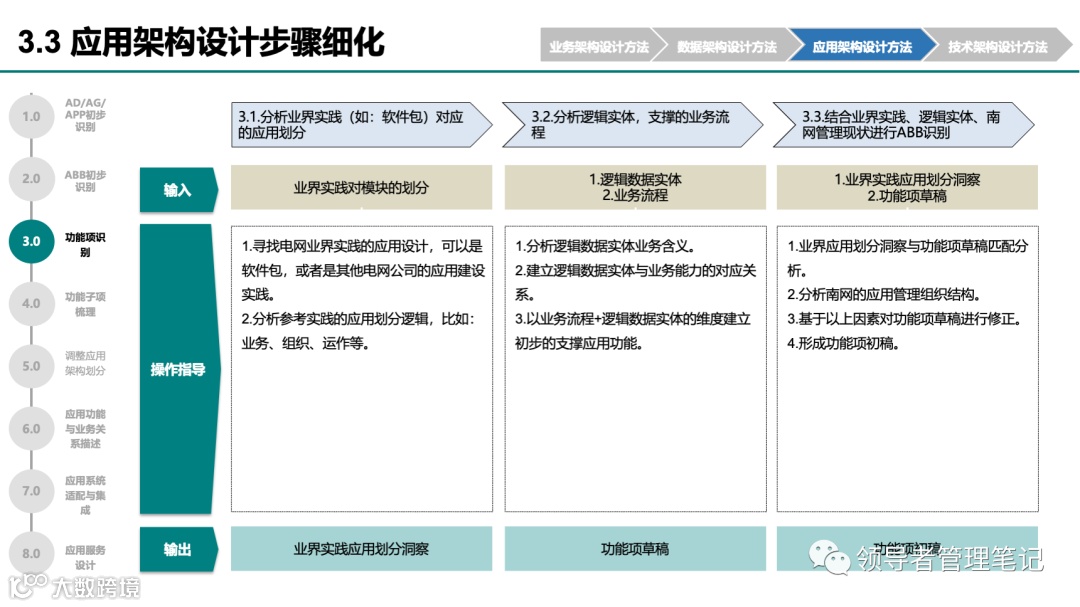Click the 业界实践对模块的划分 input box
The image size is (1080, 607).
point(362,187)
